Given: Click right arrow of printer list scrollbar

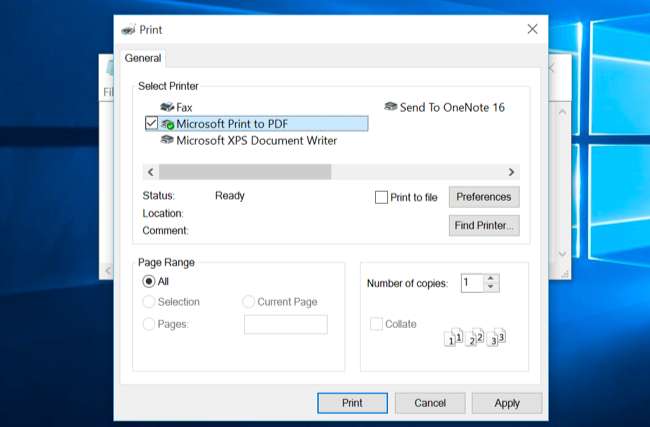Looking at the screenshot, I should [511, 172].
